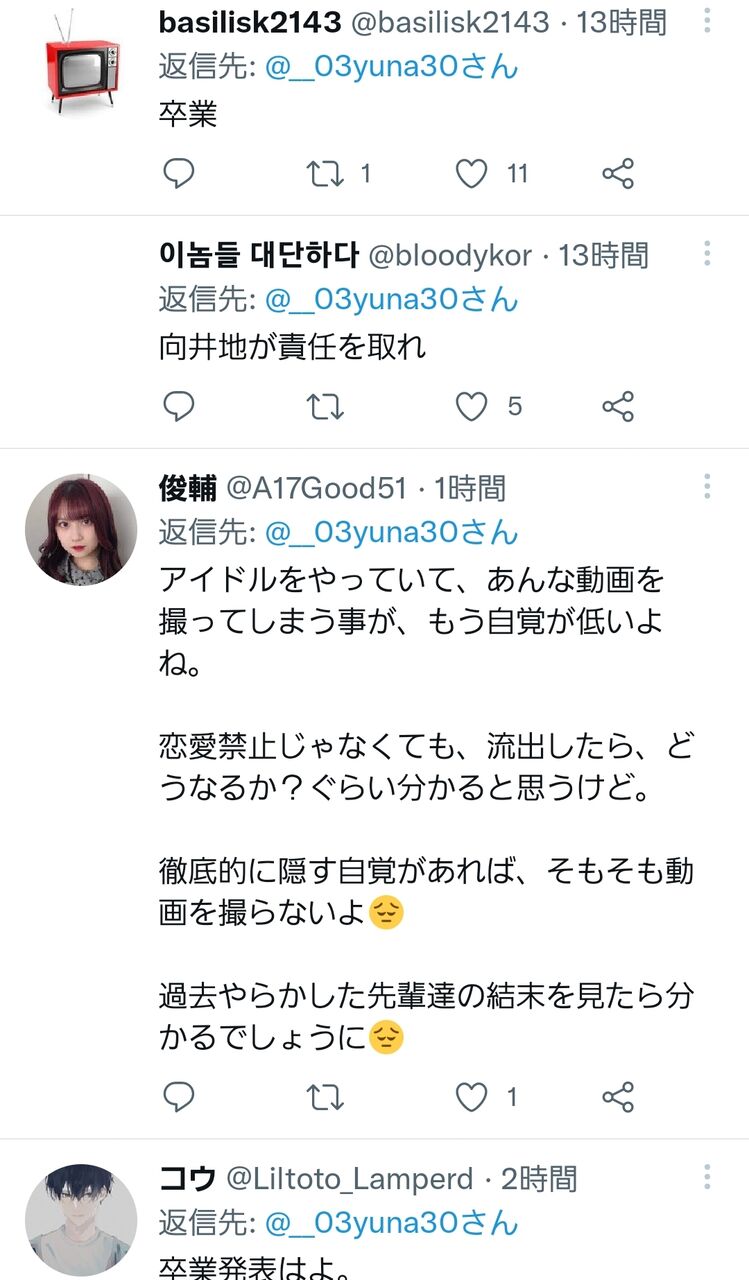This screenshot has height=1280, width=749.
Task: Retweet bloodykor's 向井地が責任を取れ tweet
Action: click(325, 406)
